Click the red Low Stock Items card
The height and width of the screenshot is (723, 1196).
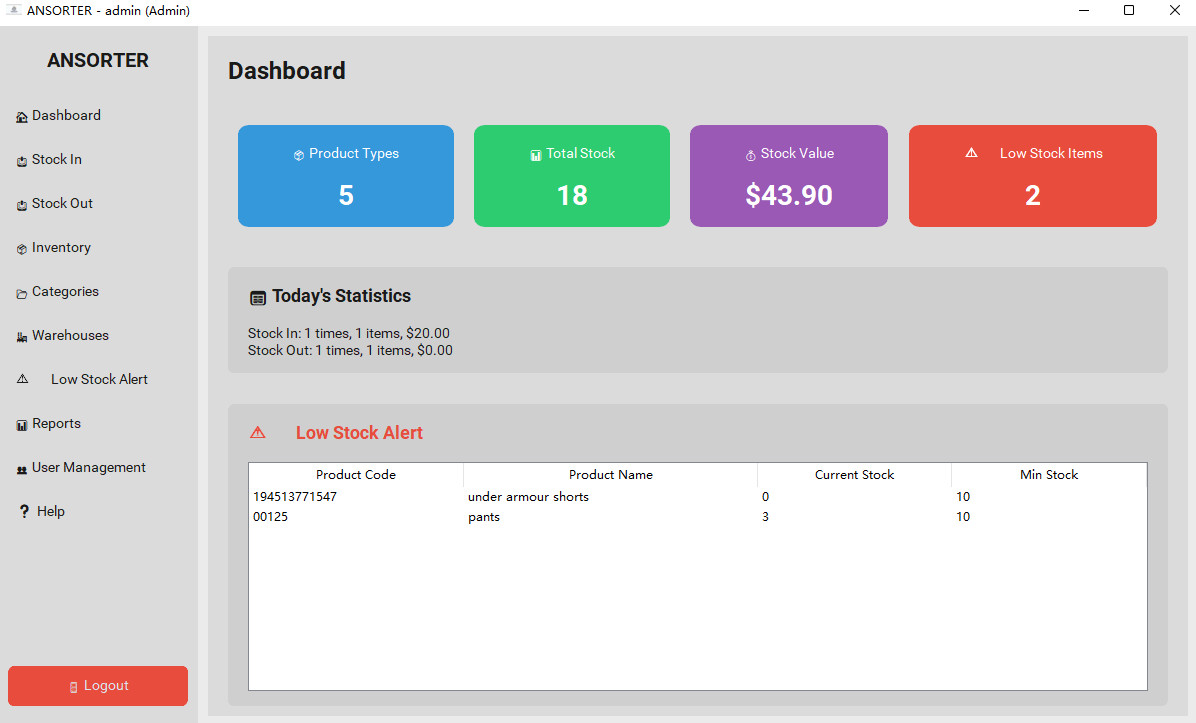1033,176
